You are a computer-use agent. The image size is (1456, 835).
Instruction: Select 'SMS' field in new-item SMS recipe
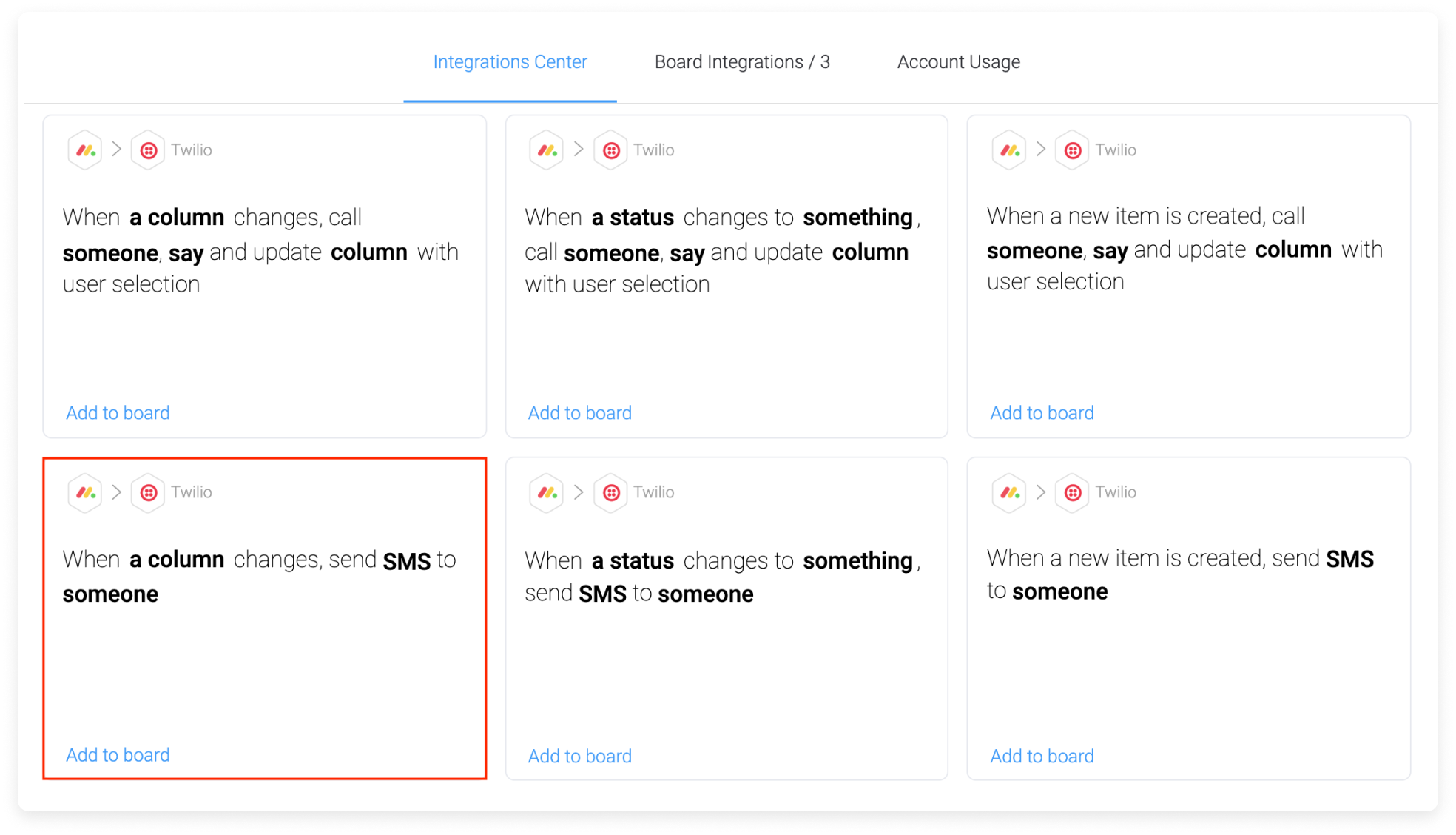(1349, 559)
